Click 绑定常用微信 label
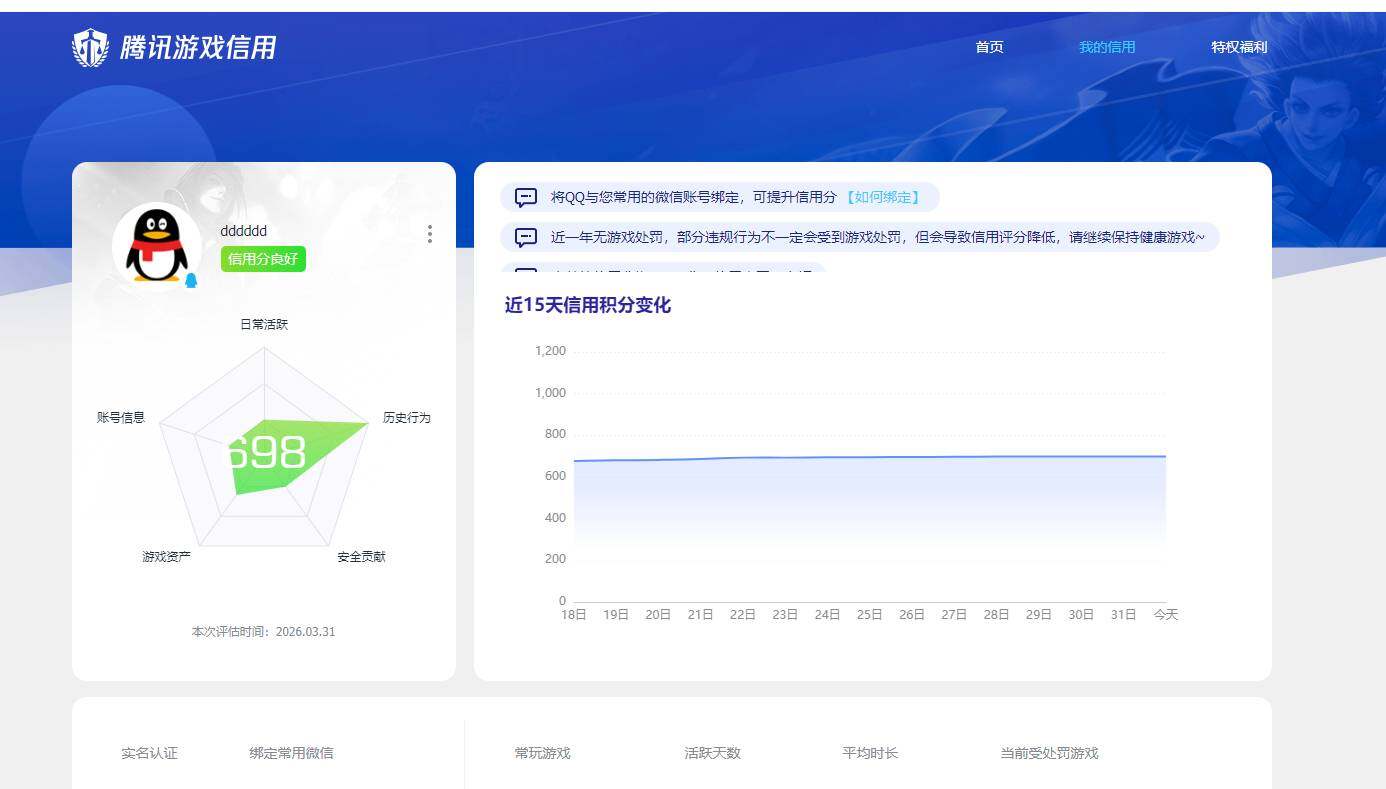The image size is (1386, 789). pyautogui.click(x=292, y=753)
